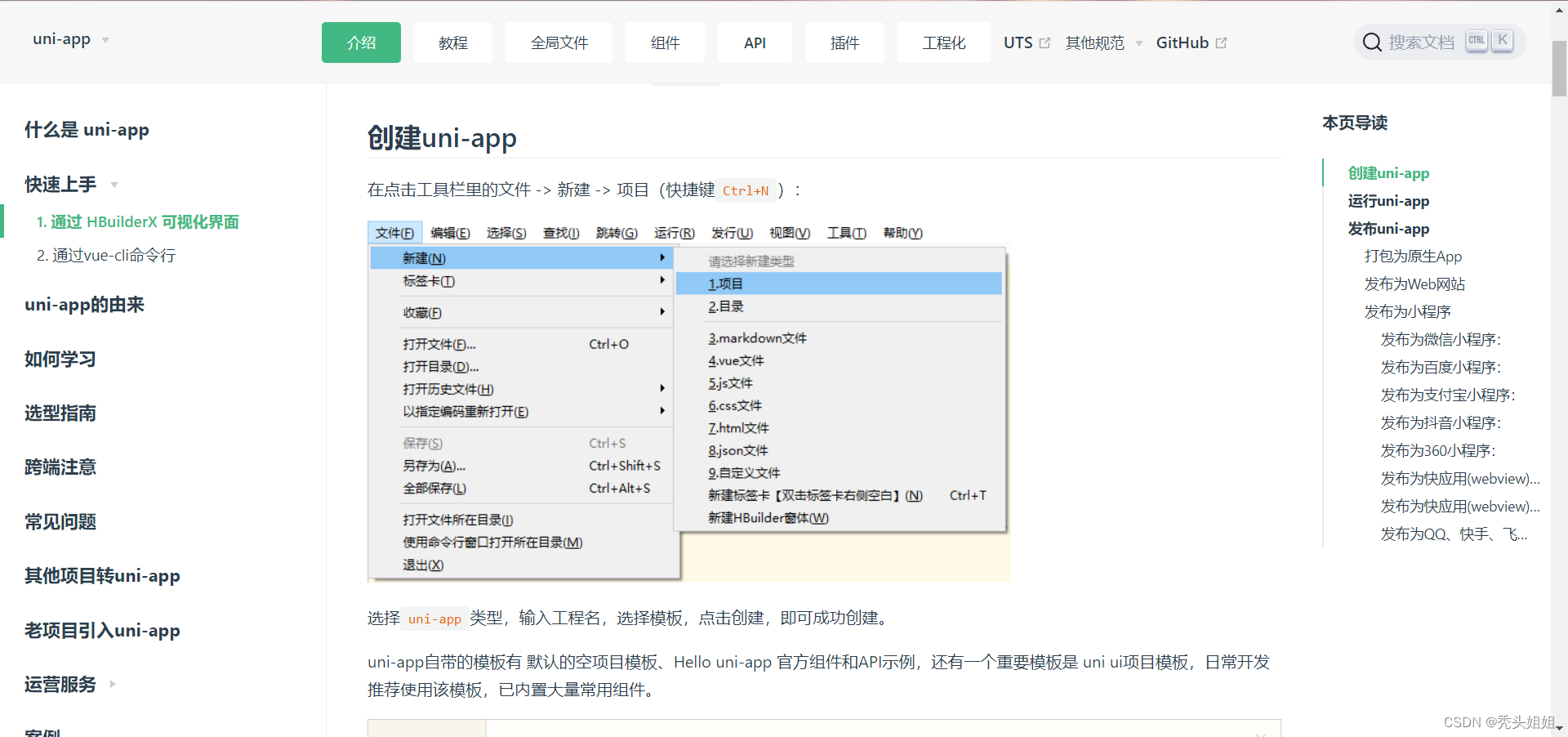Jump to 发布为百度小程序 in page outline
The image size is (1568, 737).
point(1441,368)
